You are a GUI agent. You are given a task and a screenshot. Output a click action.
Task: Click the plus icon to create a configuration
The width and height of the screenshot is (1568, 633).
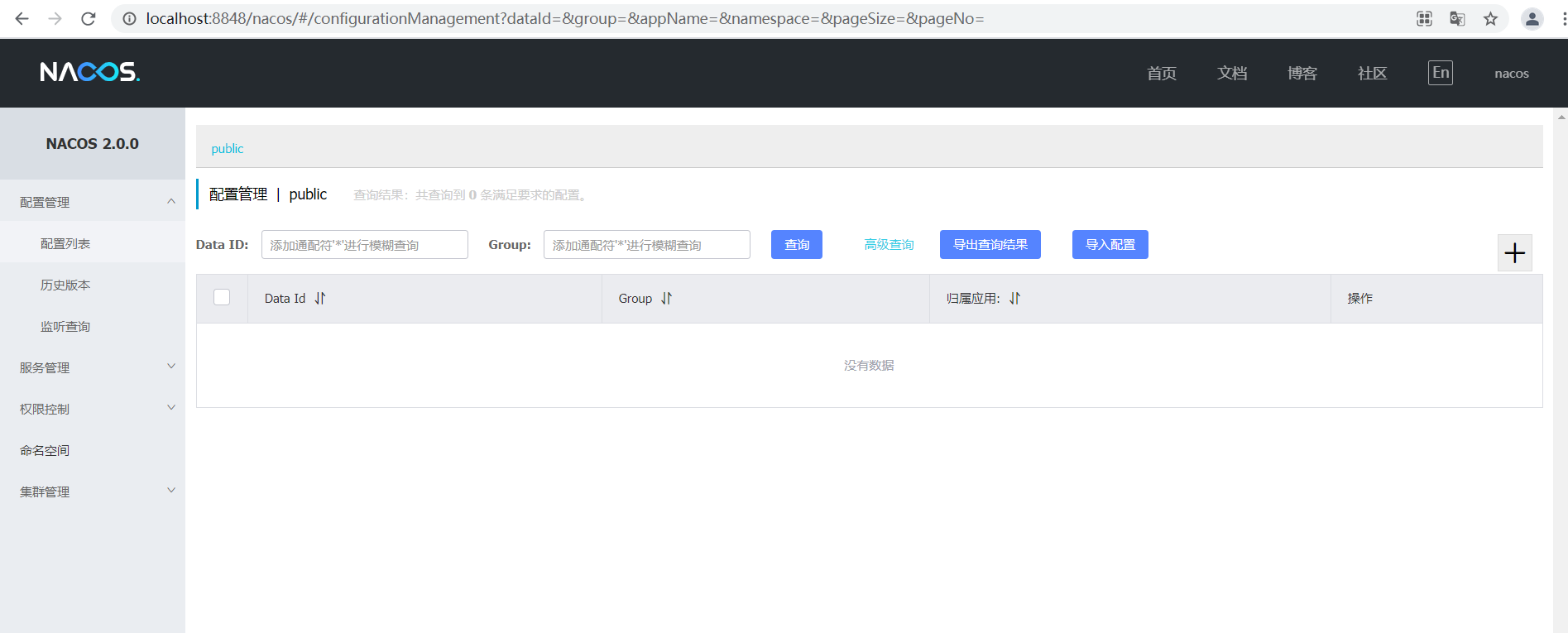1514,252
